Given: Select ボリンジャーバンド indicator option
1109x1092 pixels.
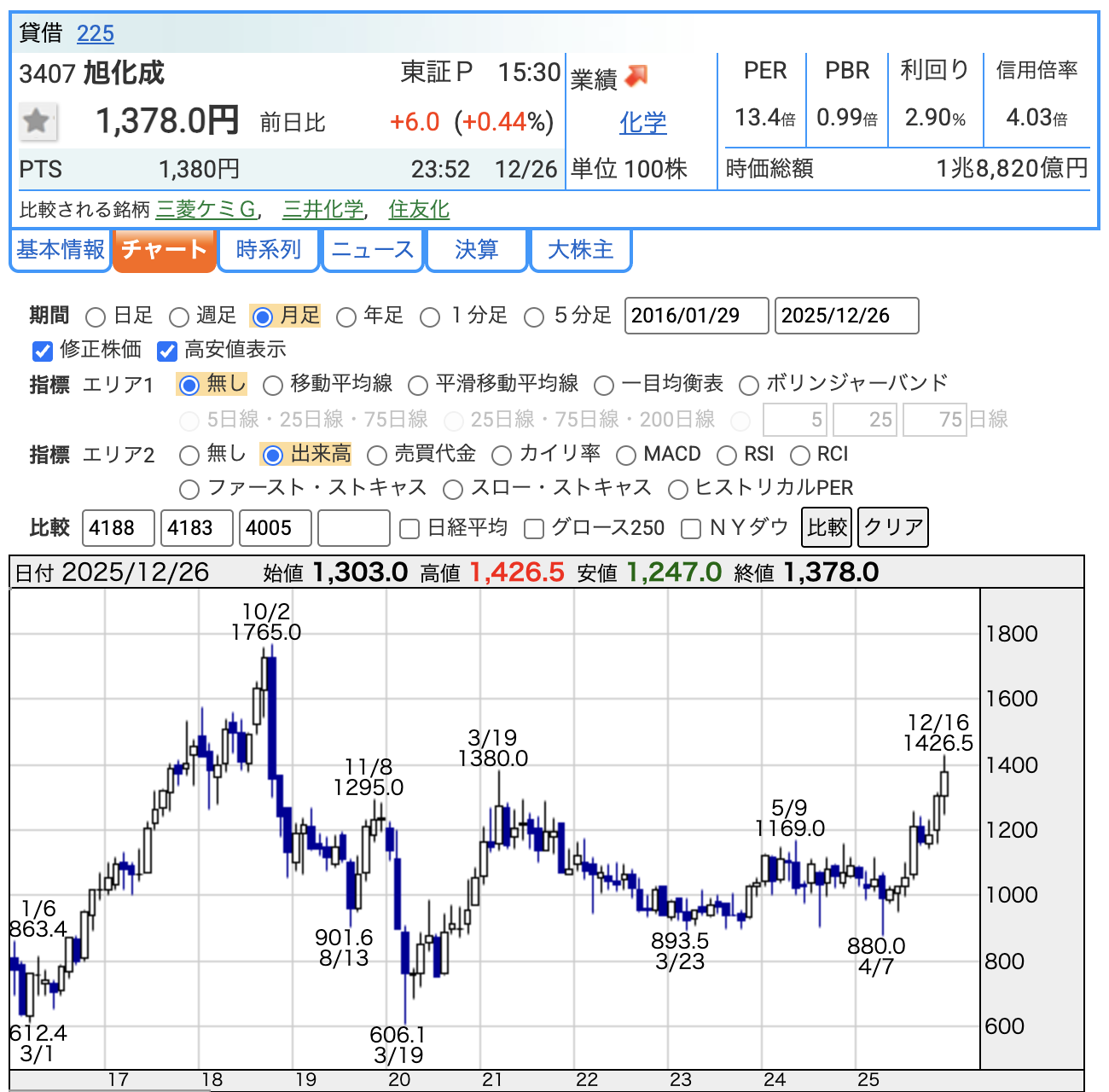Looking at the screenshot, I should coord(749,386).
